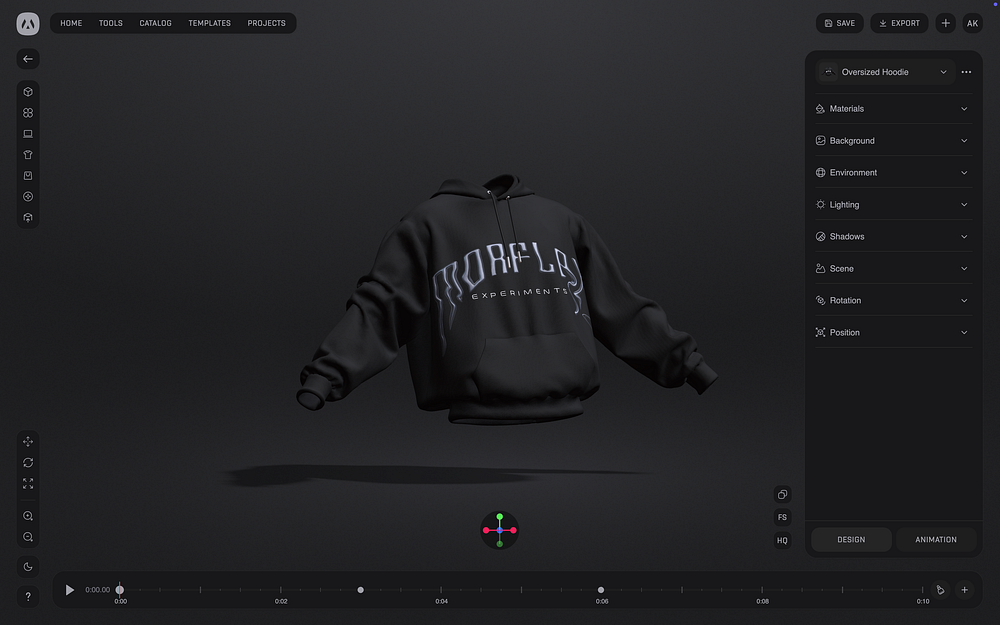Viewport: 1000px width, 625px height.
Task: Open the four-circle elements icon
Action: point(28,113)
